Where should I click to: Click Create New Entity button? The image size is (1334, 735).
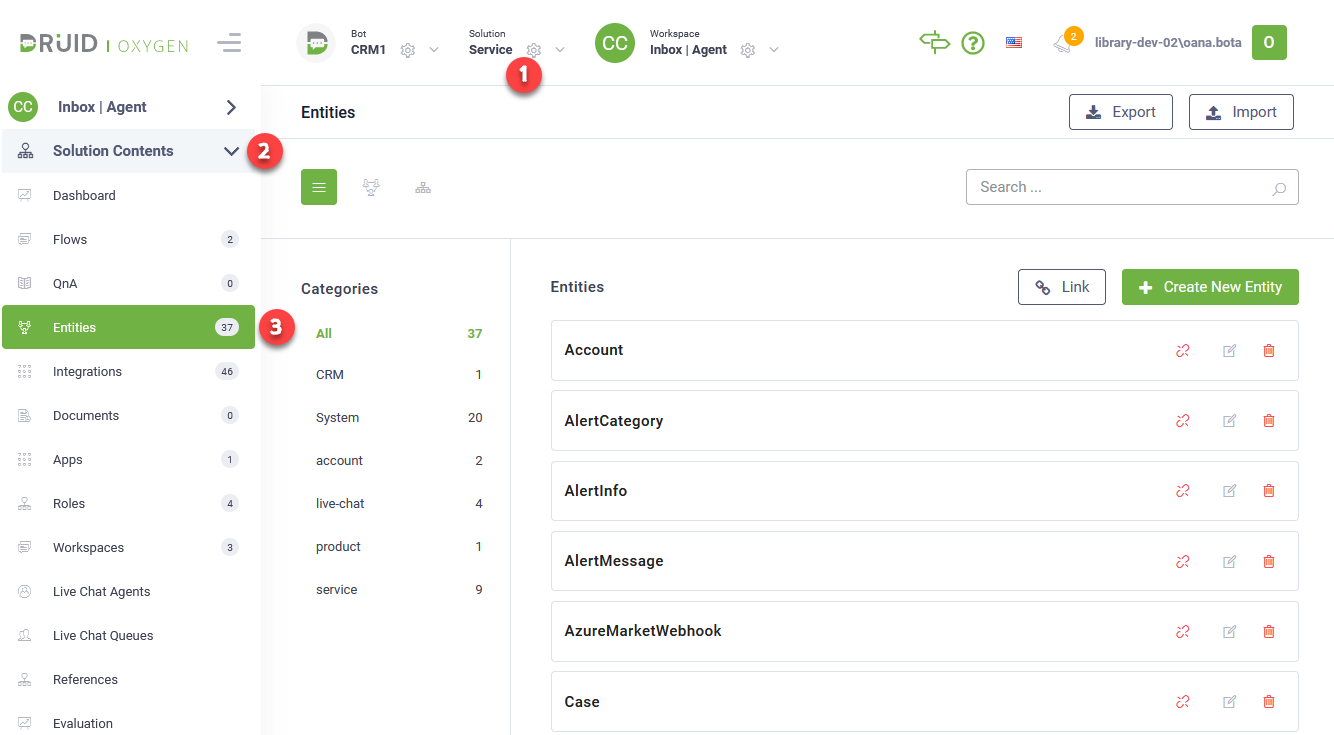pyautogui.click(x=1210, y=287)
